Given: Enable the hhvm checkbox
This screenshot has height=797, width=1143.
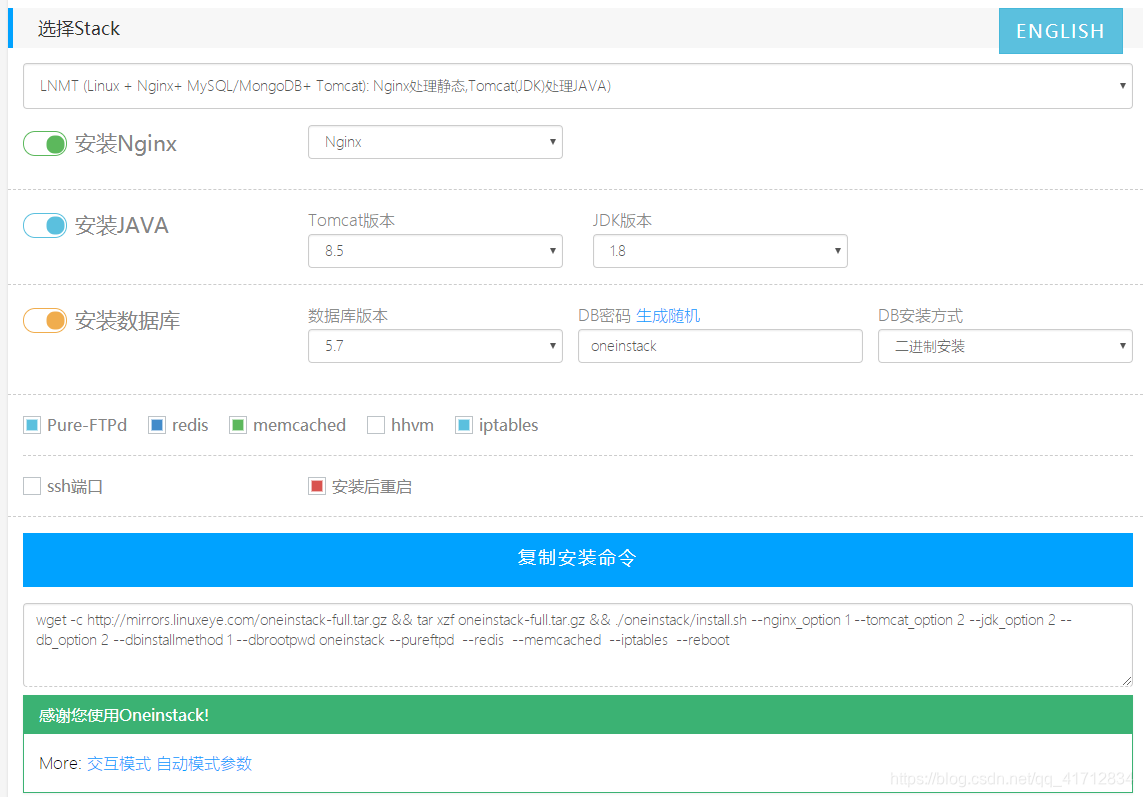Looking at the screenshot, I should (x=376, y=424).
